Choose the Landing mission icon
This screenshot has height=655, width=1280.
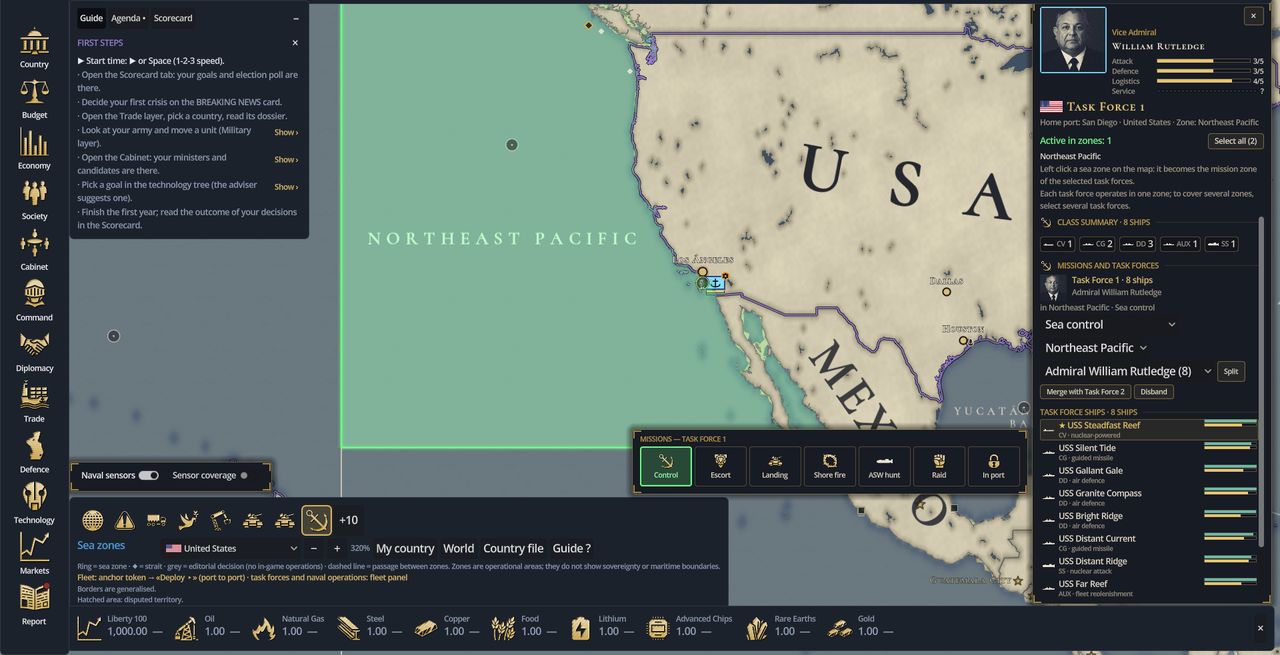click(x=775, y=466)
